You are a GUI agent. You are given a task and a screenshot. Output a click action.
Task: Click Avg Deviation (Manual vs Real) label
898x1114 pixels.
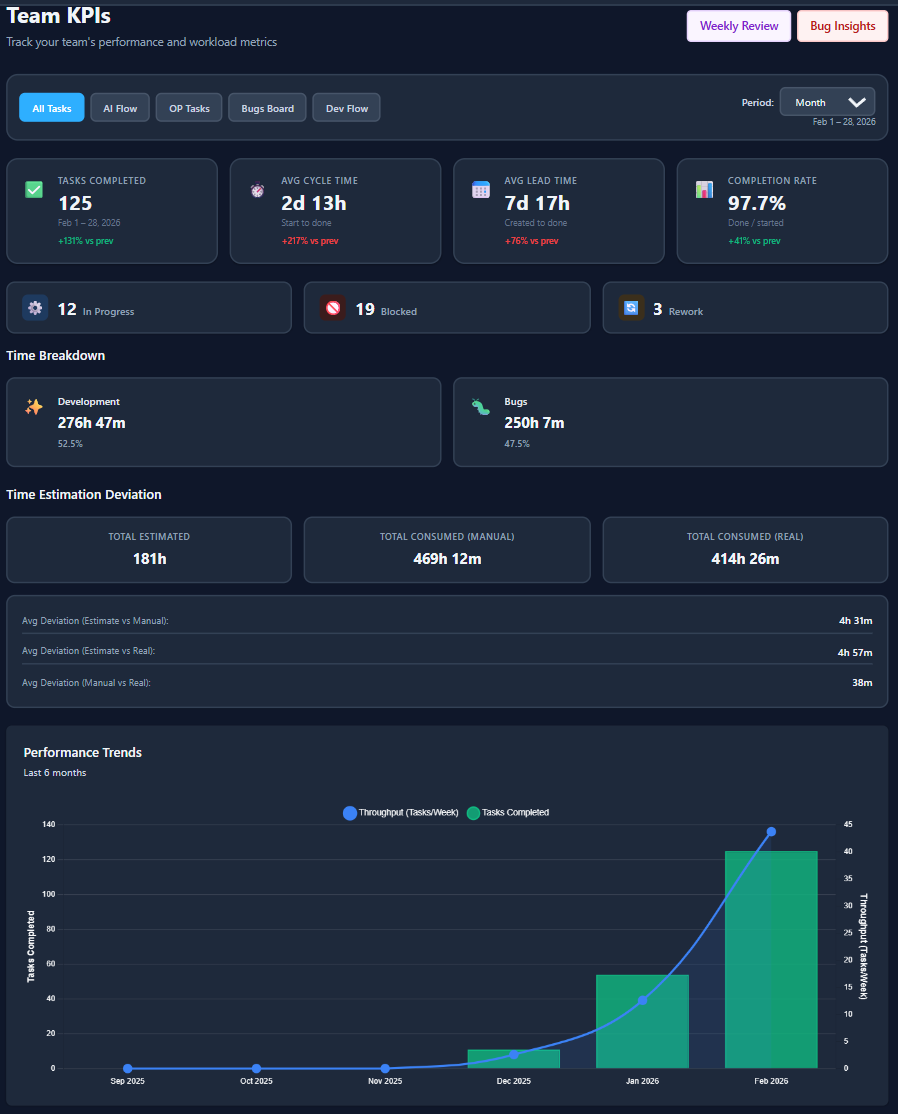[x=86, y=683]
